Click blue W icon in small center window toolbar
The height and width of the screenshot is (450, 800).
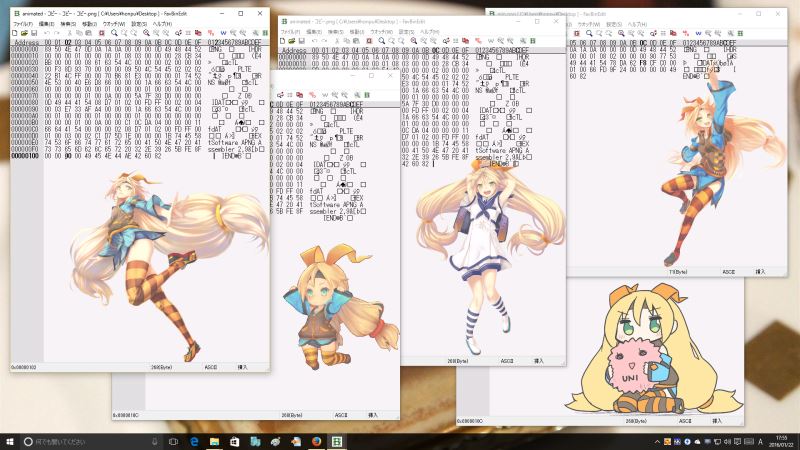[x=325, y=95]
